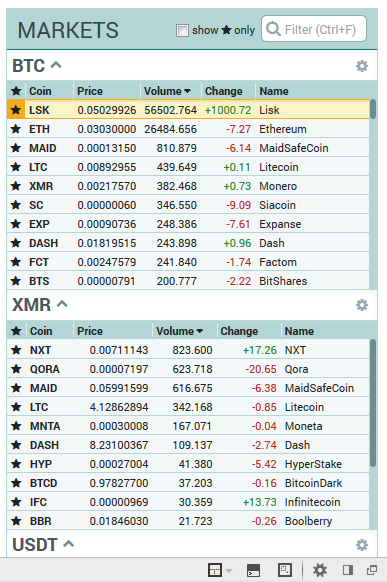Collapse the BTC markets section
Viewport: 387px width, 582px height.
pos(56,65)
